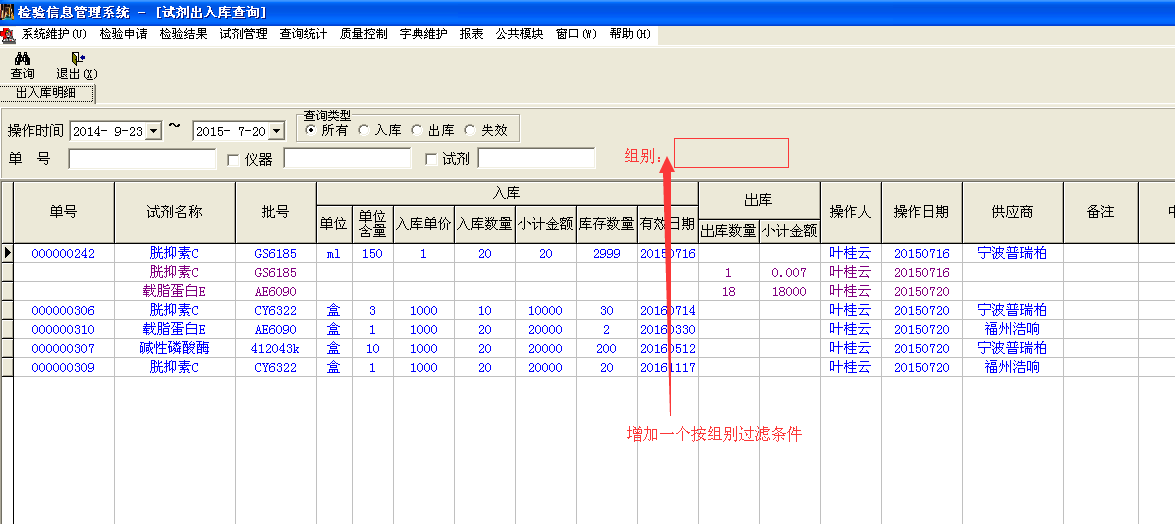Click the 入库单价 column header

[x=423, y=223]
